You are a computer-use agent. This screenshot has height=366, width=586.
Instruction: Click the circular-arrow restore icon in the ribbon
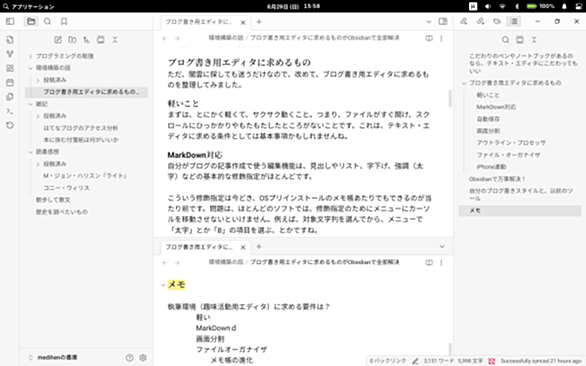coord(10,125)
